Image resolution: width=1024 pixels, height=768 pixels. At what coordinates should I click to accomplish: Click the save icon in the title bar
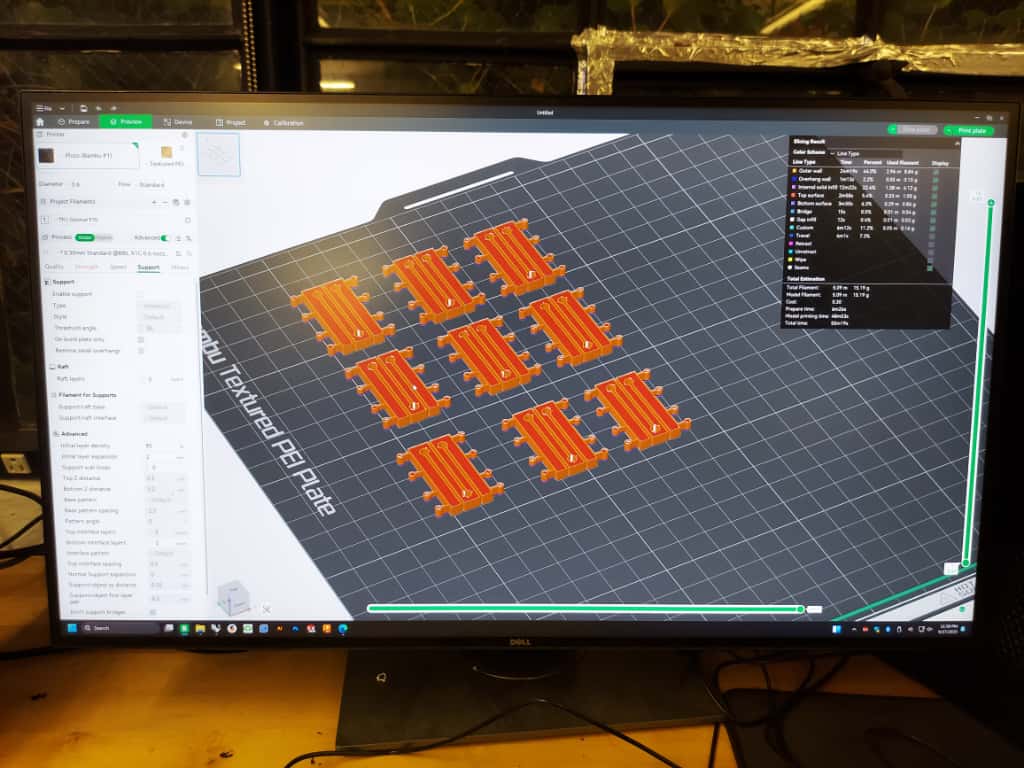tap(84, 108)
